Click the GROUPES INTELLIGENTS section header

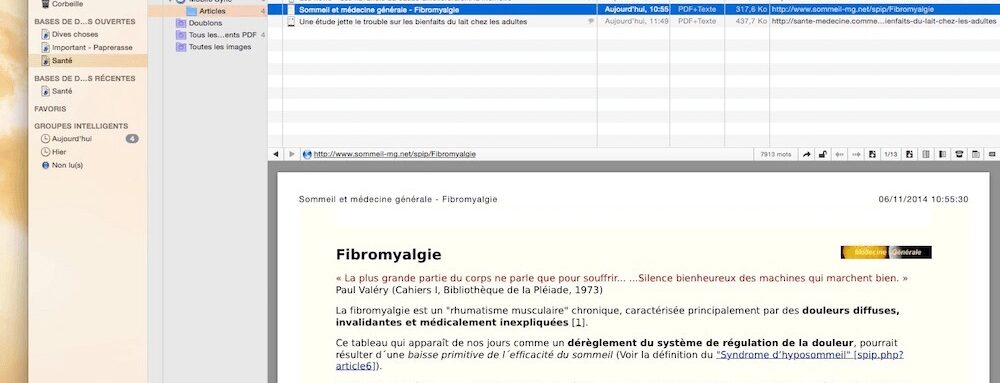pyautogui.click(x=81, y=126)
